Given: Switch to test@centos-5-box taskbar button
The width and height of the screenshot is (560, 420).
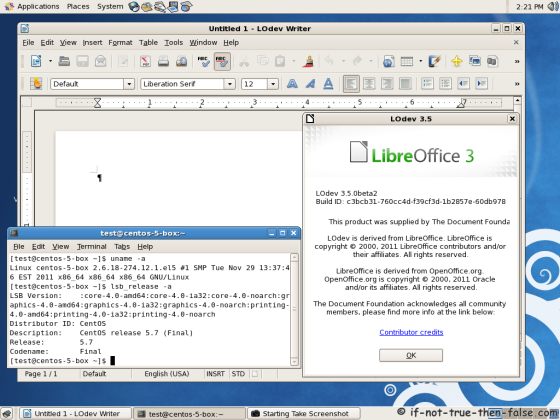Looking at the screenshot, I should [x=190, y=414].
